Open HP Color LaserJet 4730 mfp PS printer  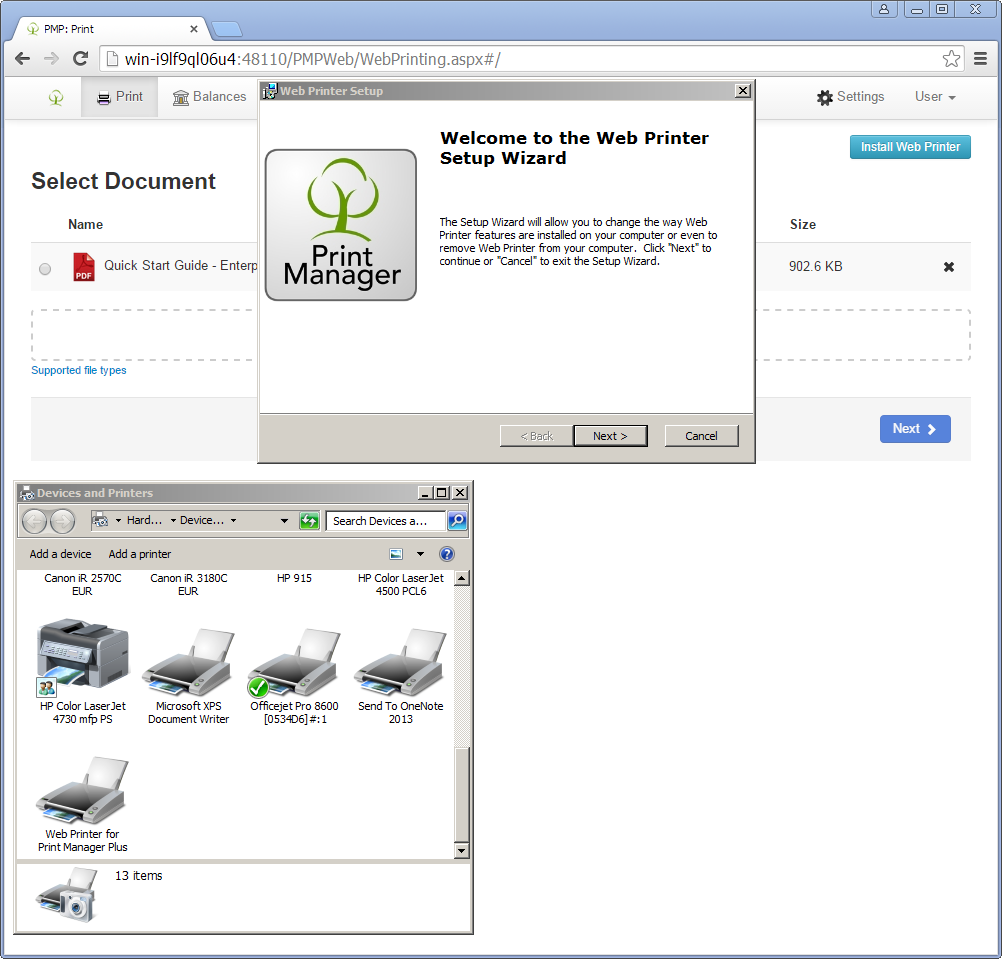pos(83,671)
